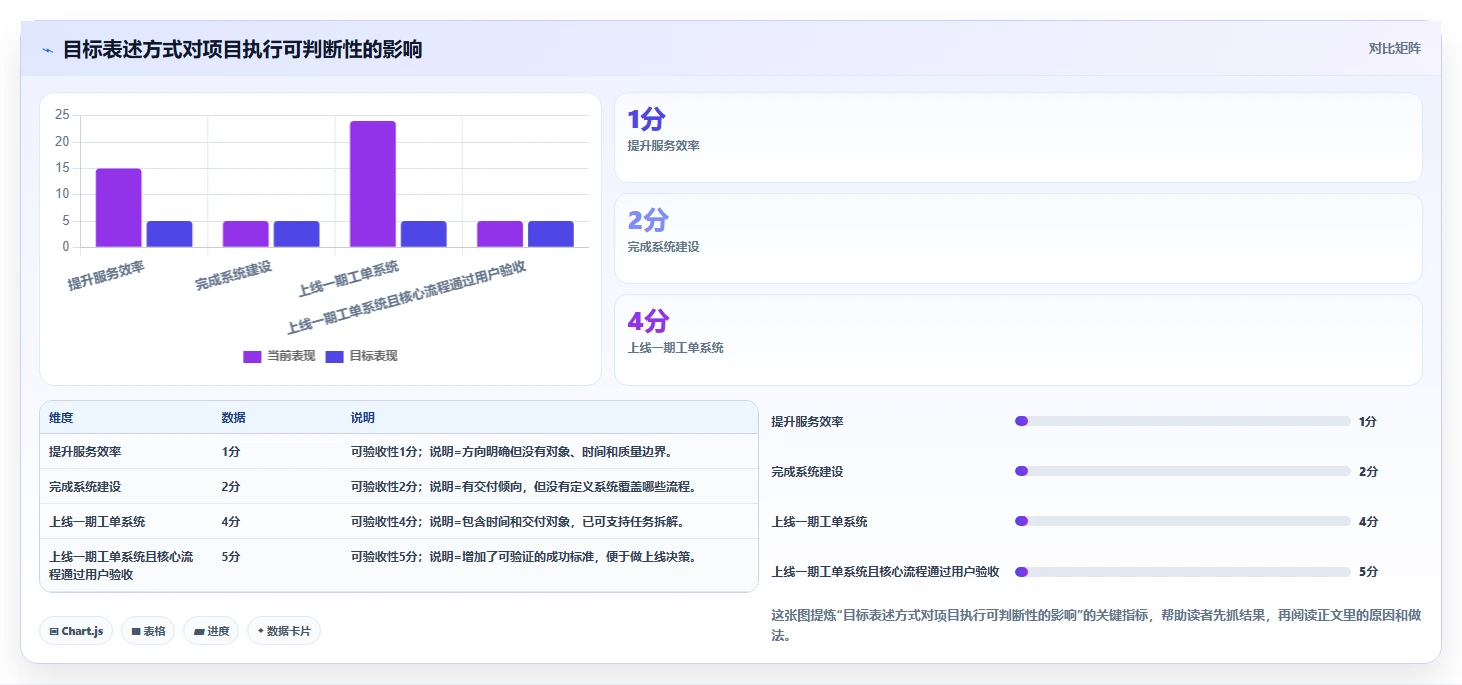Click the progress bar for 提升服务效率
The width and height of the screenshot is (1462, 685).
point(1183,421)
